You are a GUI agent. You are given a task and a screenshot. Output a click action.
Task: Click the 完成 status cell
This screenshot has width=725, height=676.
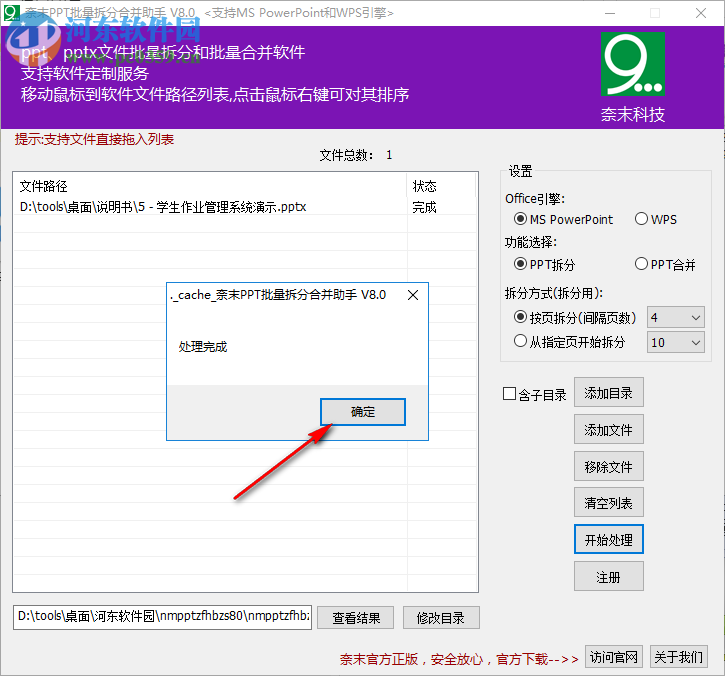tap(424, 207)
